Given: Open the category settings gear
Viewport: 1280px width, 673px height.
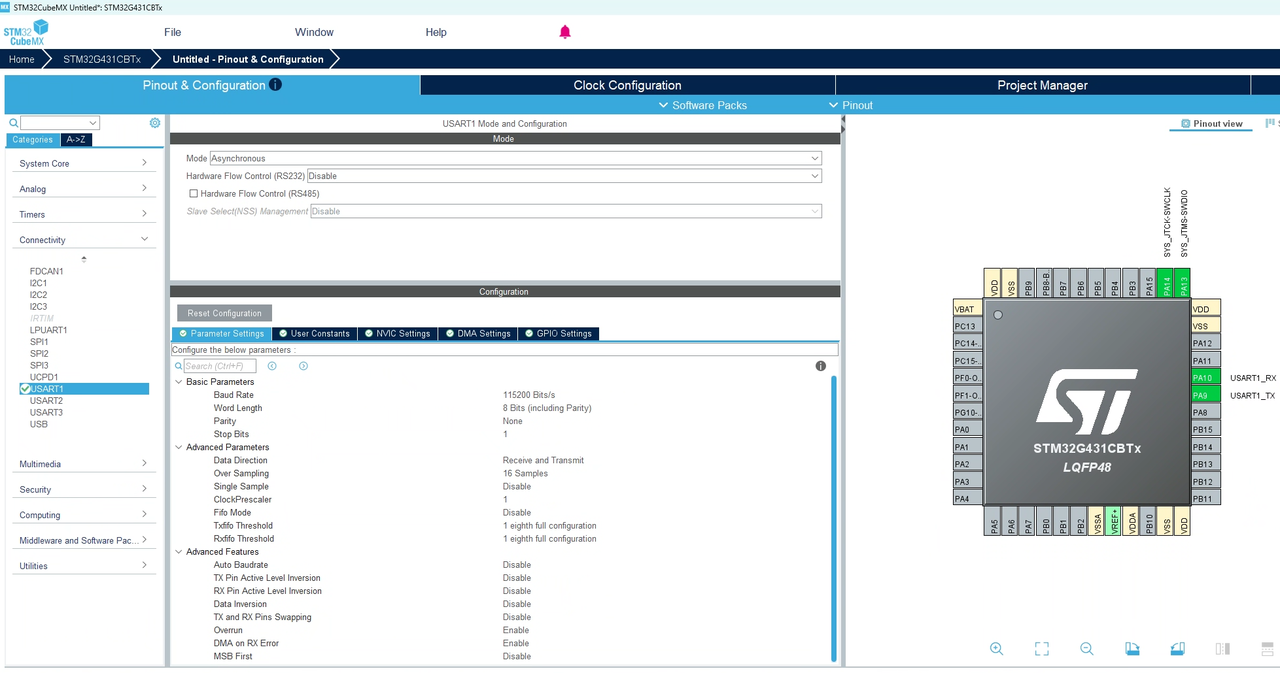Looking at the screenshot, I should (155, 123).
